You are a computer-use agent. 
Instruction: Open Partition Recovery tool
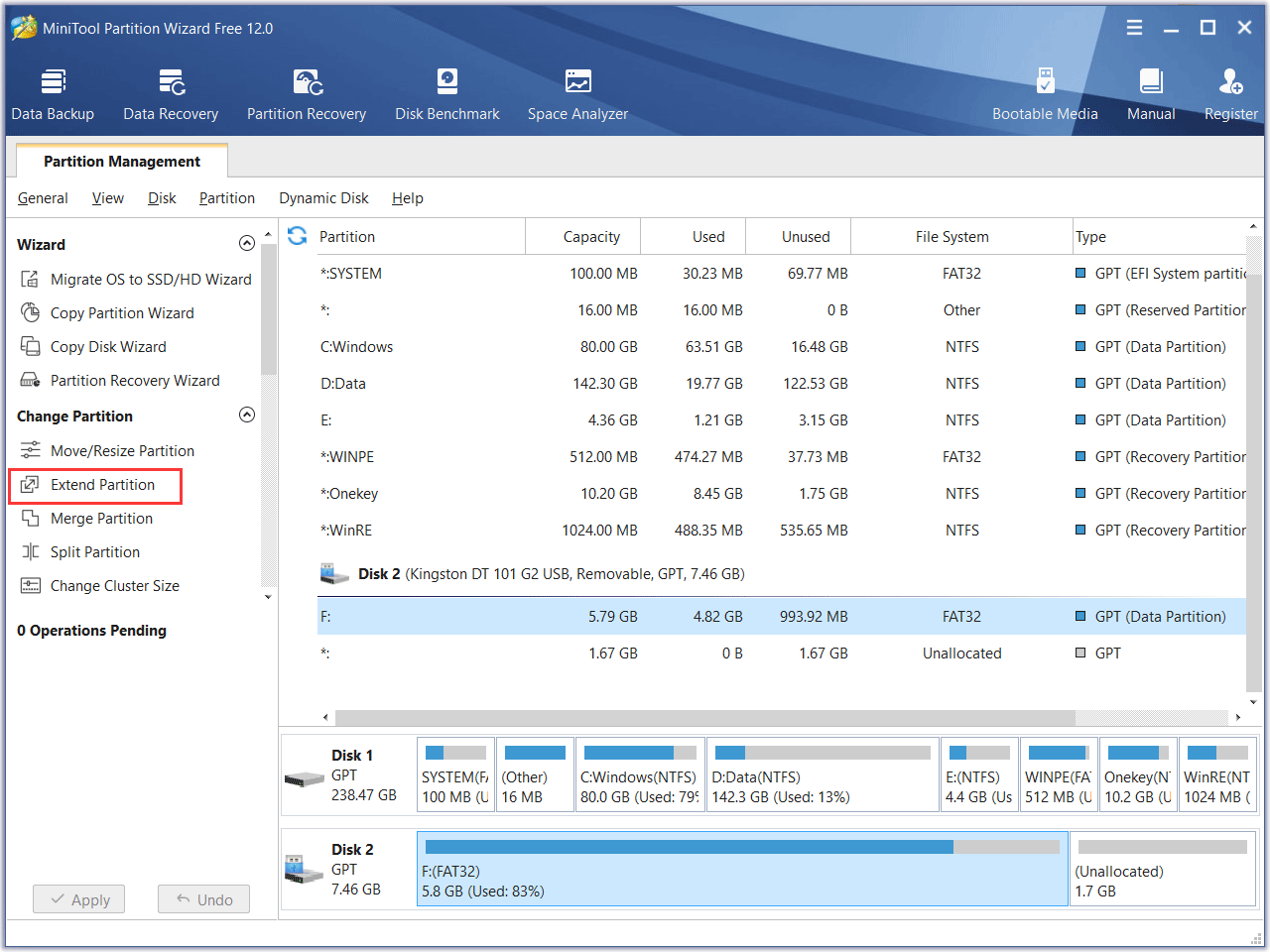coord(307,95)
